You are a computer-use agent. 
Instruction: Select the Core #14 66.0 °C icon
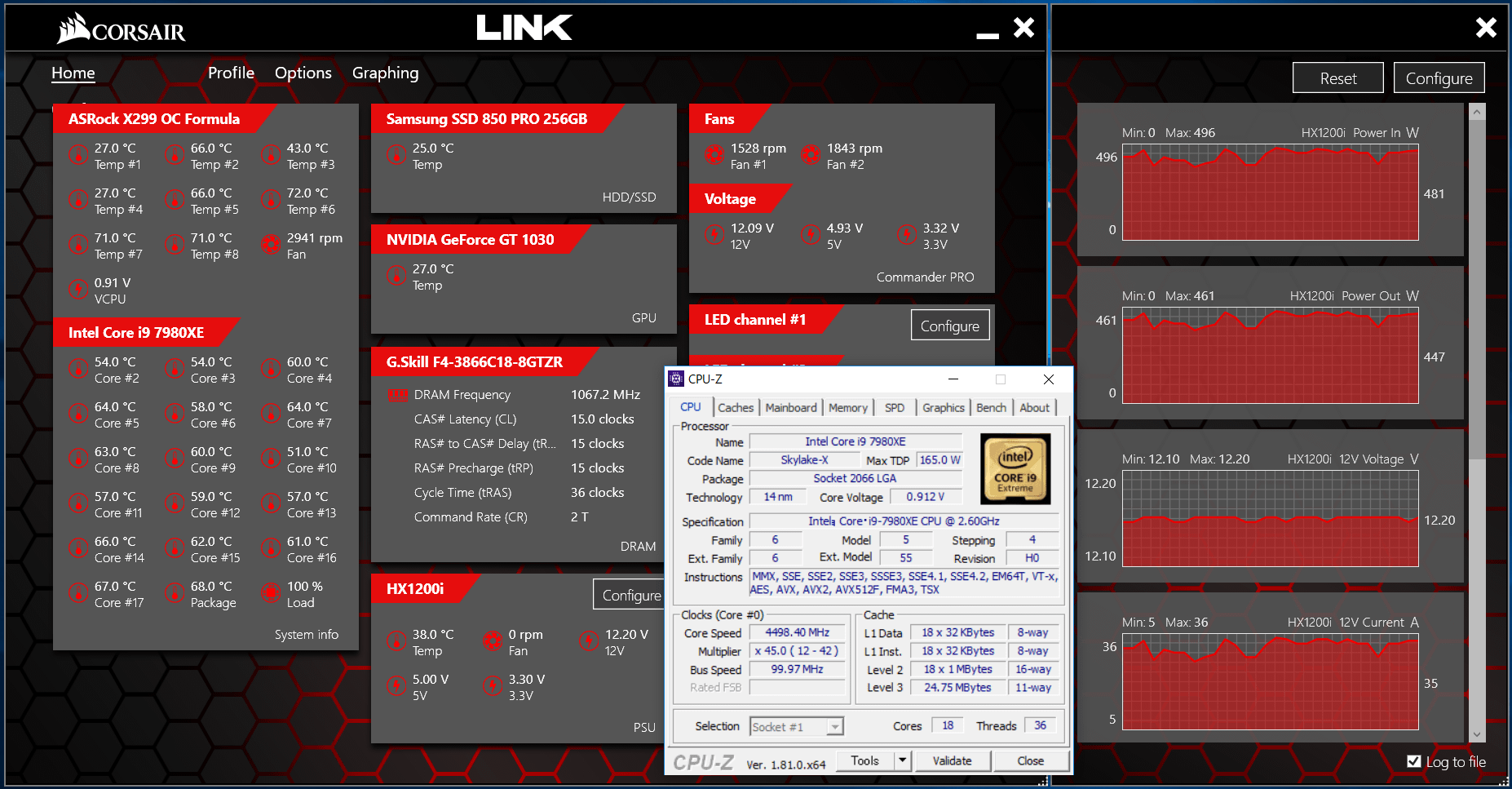pos(77,547)
